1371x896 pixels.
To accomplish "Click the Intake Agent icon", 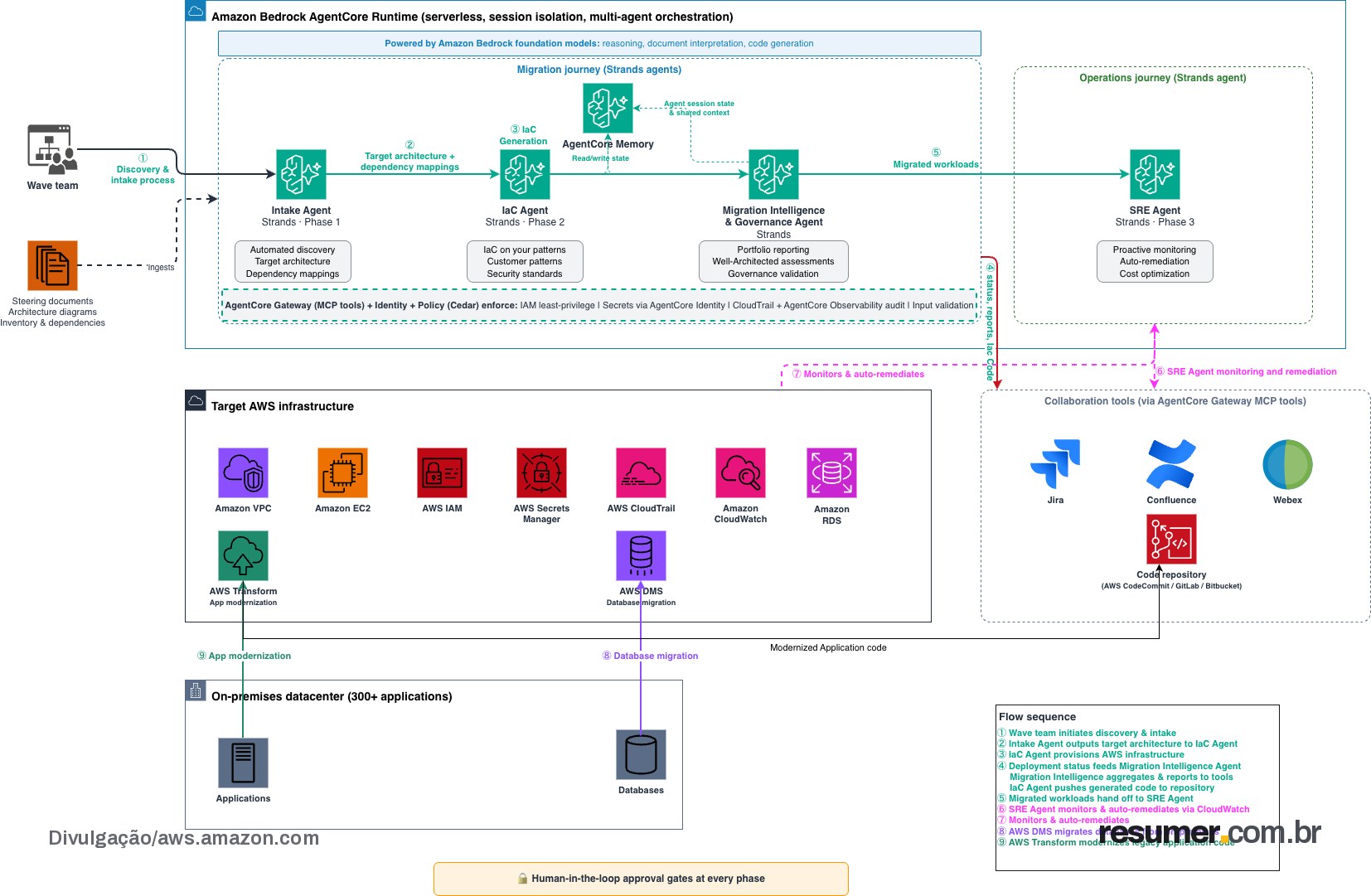I will (301, 174).
